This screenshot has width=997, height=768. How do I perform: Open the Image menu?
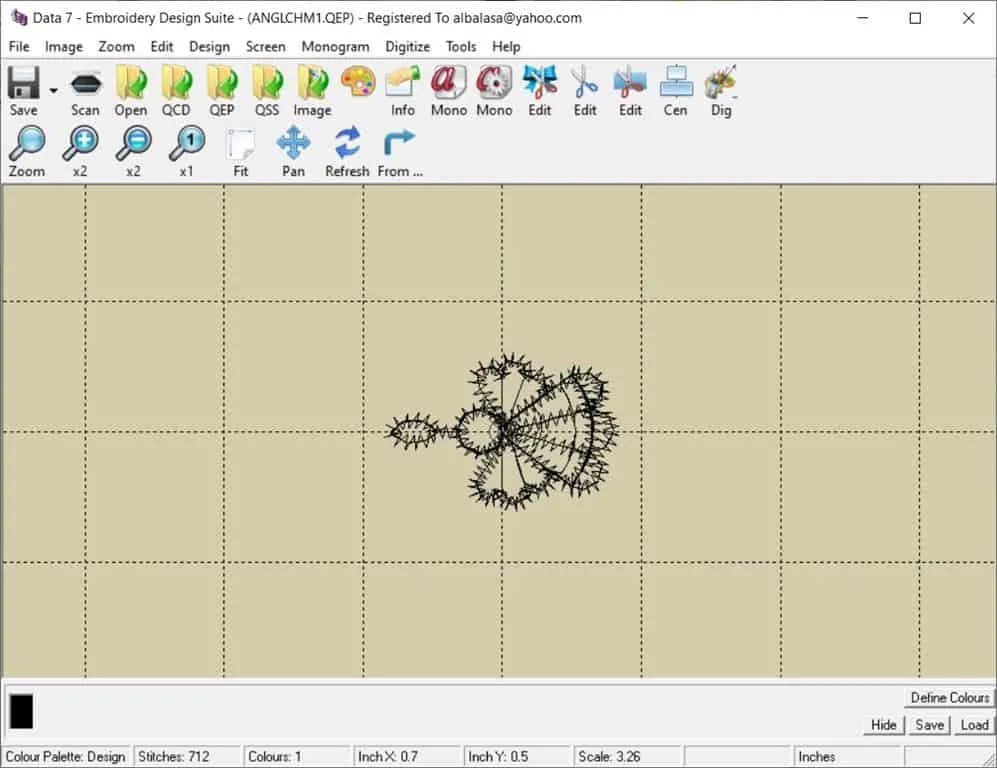(64, 46)
